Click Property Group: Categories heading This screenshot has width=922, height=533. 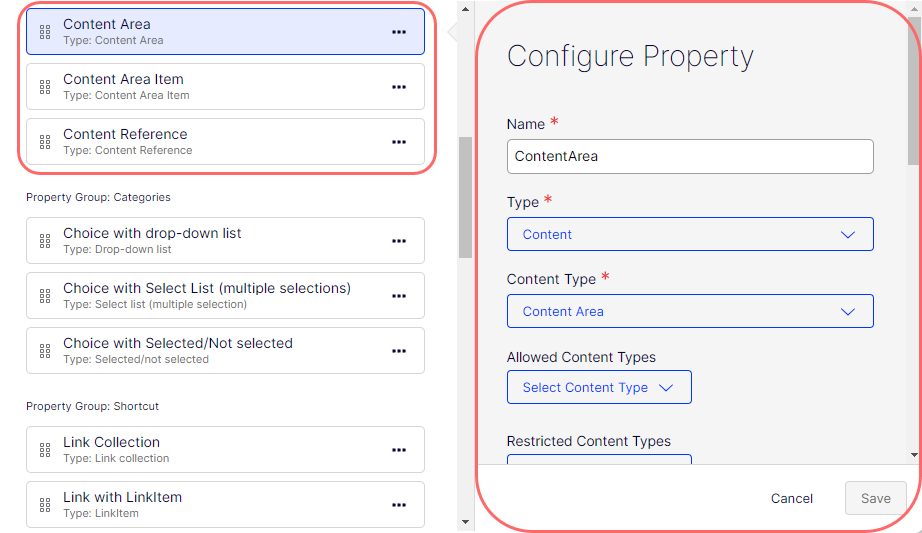click(x=98, y=197)
